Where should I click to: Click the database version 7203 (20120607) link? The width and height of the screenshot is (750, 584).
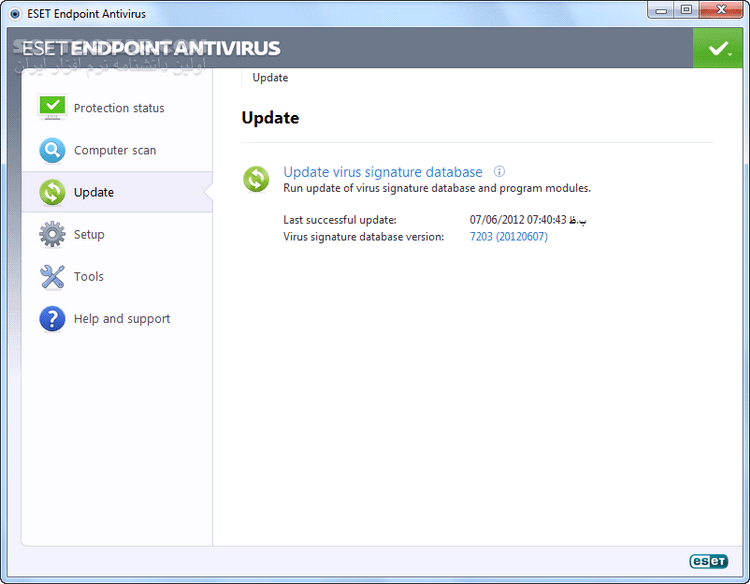[x=508, y=236]
